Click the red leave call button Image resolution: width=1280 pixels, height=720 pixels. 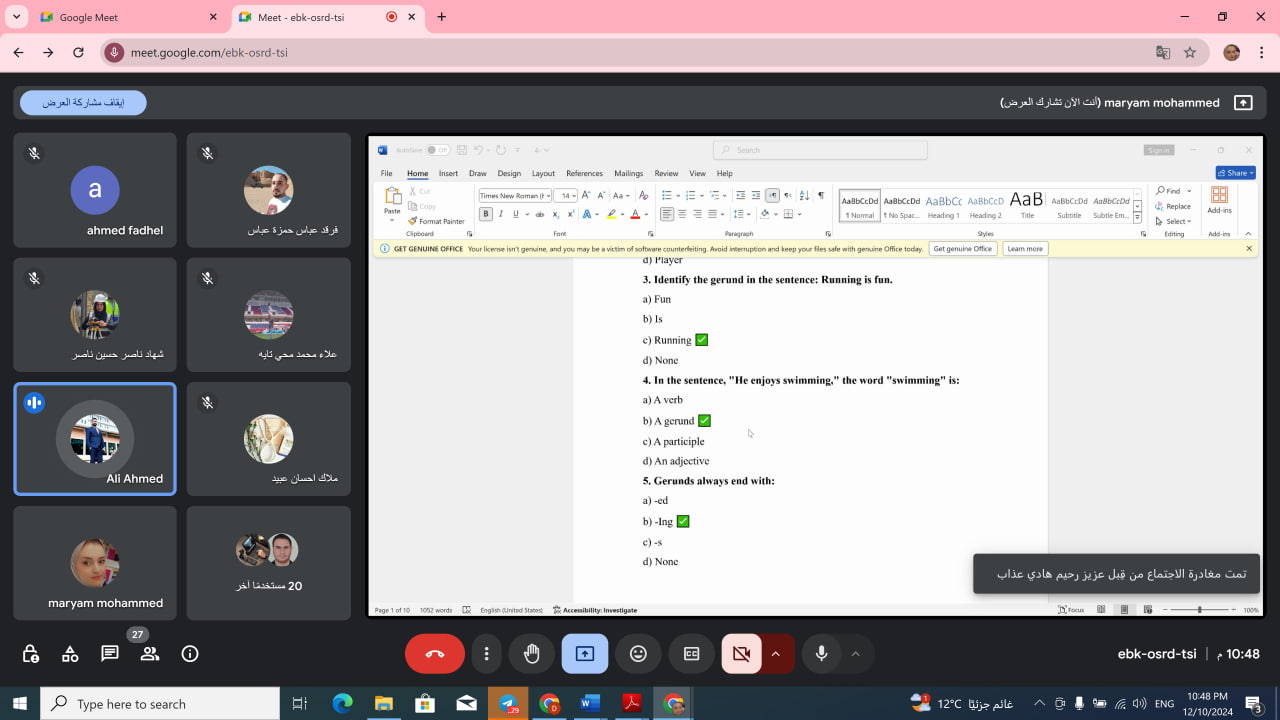(435, 654)
